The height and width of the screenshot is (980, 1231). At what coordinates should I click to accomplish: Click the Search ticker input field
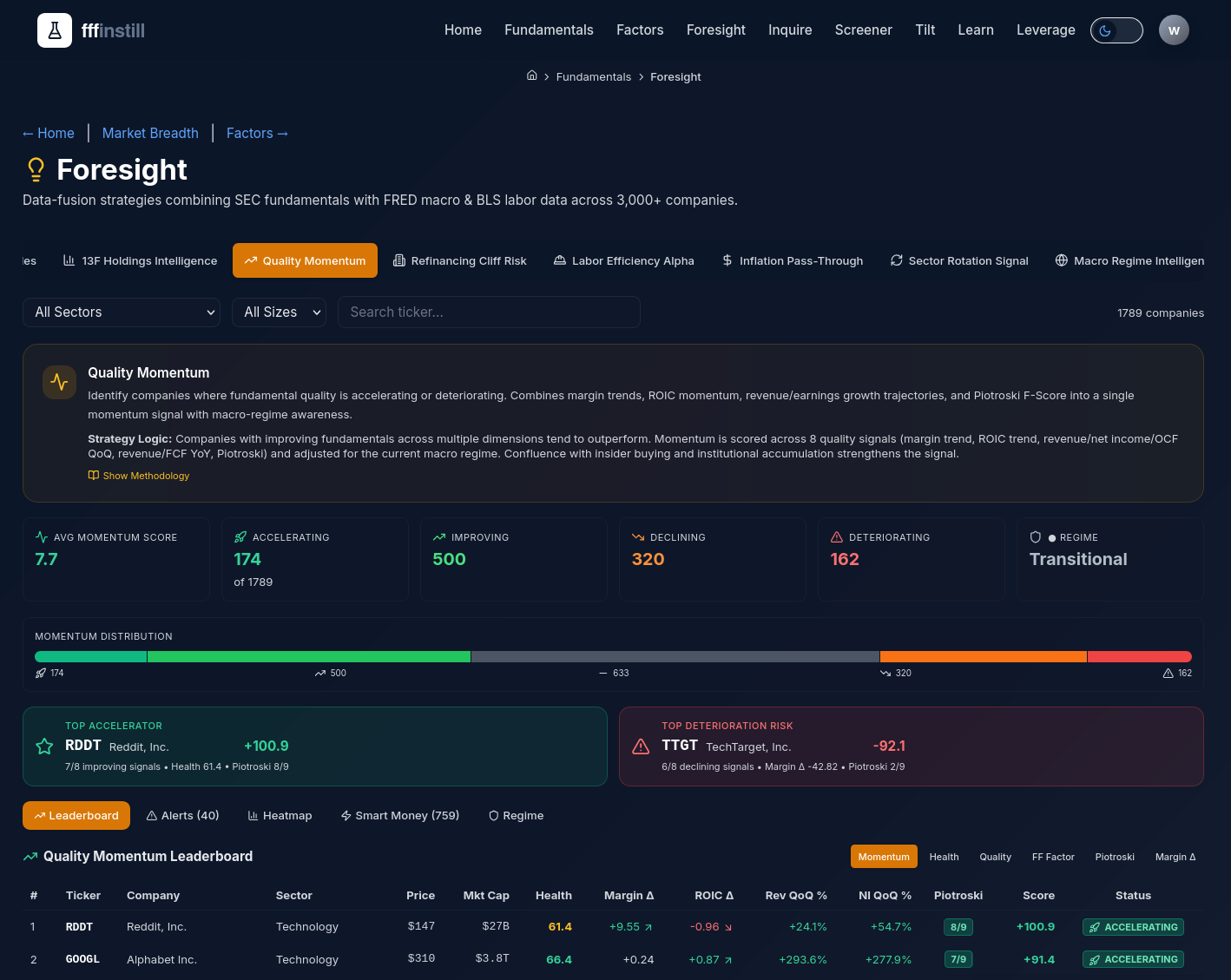pyautogui.click(x=489, y=312)
